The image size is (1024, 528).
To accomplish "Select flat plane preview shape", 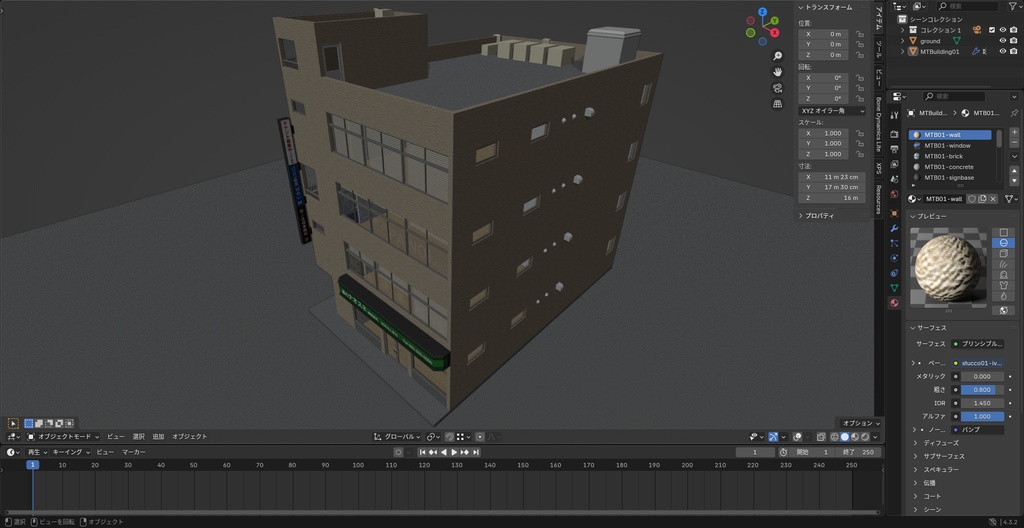I will [x=1004, y=232].
